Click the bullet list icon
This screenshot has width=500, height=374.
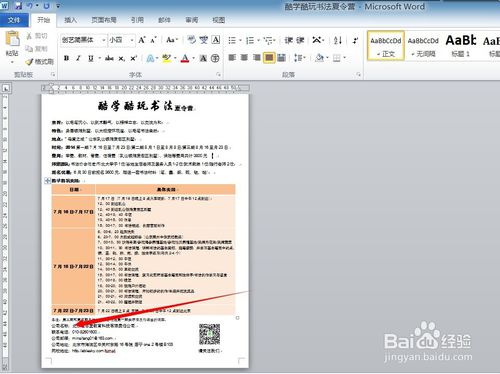[232, 40]
